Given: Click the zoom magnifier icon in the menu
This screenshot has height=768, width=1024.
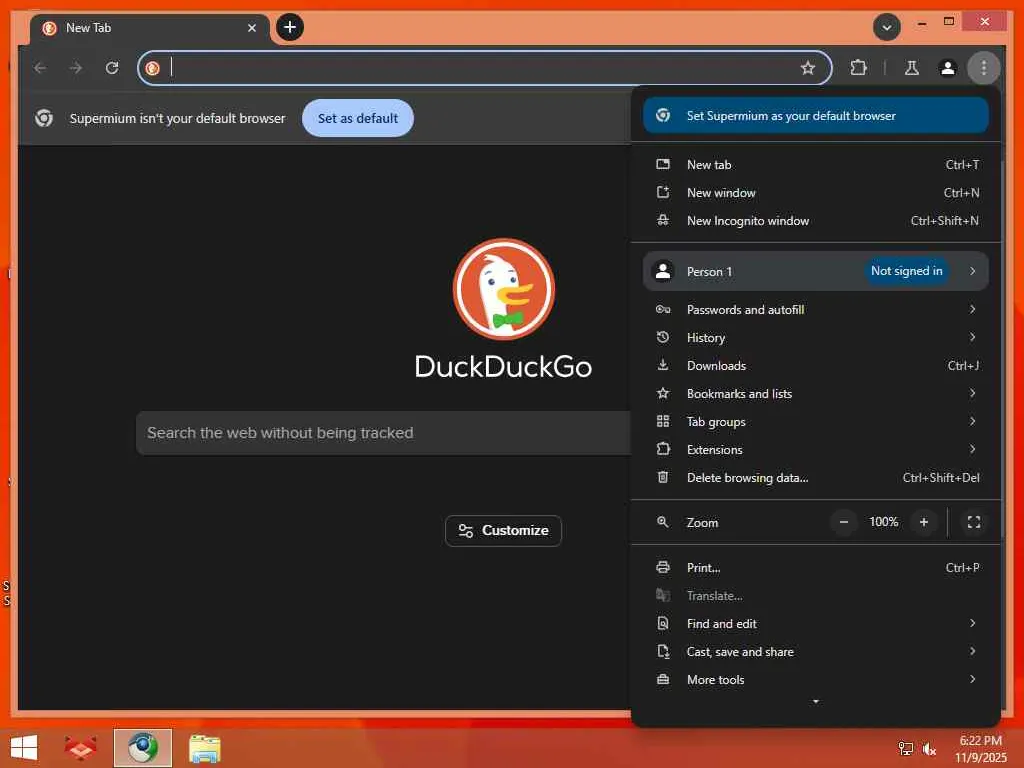Looking at the screenshot, I should point(663,522).
